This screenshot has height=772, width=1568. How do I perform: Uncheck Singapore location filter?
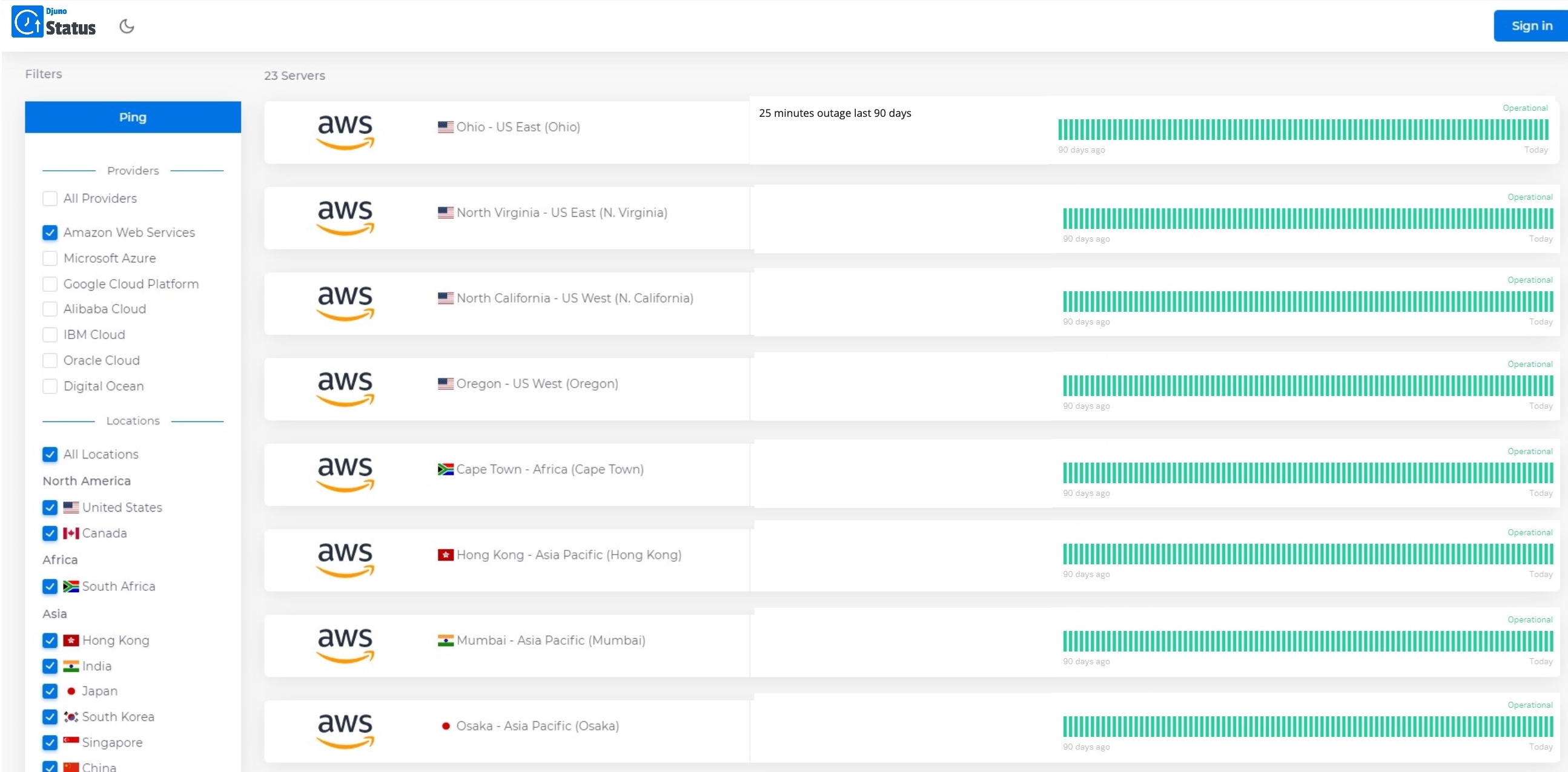pos(50,743)
